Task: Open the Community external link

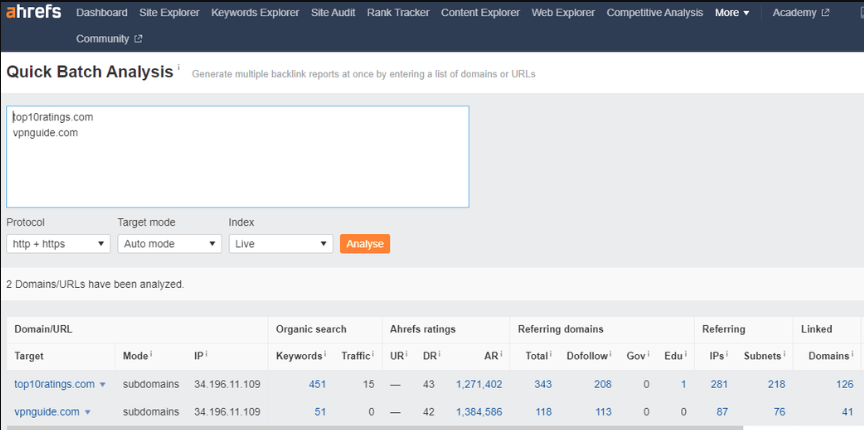Action: tap(109, 39)
